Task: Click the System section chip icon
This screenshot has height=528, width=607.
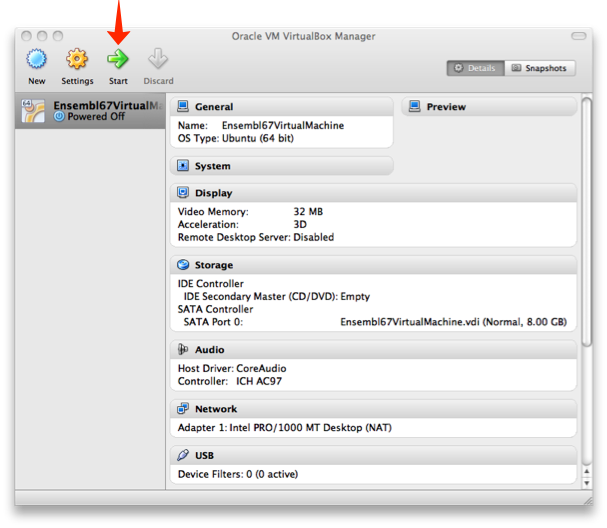Action: (x=183, y=166)
